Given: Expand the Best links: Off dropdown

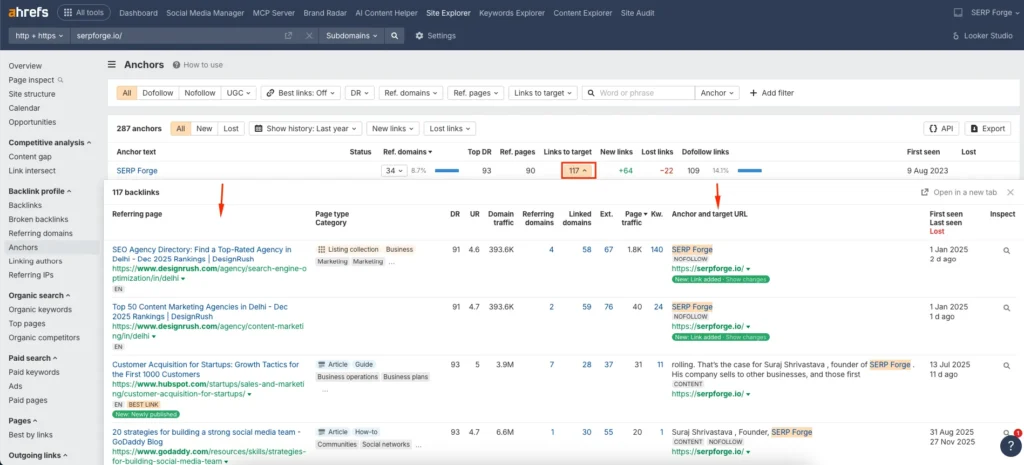Looking at the screenshot, I should point(300,93).
